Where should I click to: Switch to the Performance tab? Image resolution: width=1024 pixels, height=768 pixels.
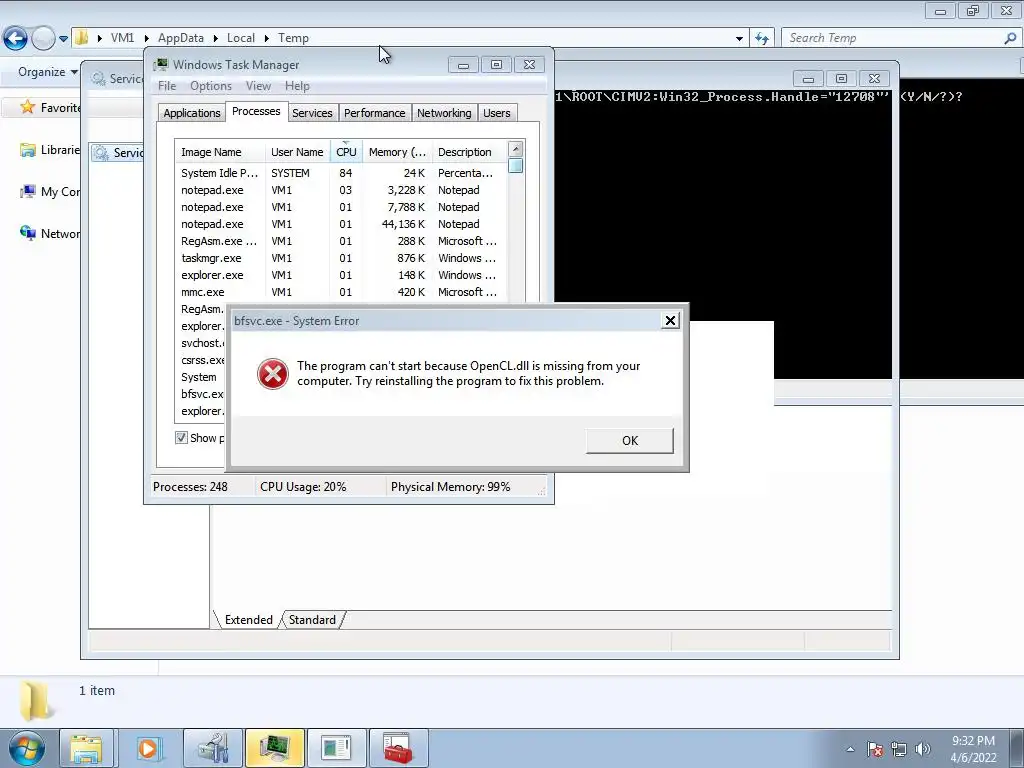pyautogui.click(x=374, y=113)
